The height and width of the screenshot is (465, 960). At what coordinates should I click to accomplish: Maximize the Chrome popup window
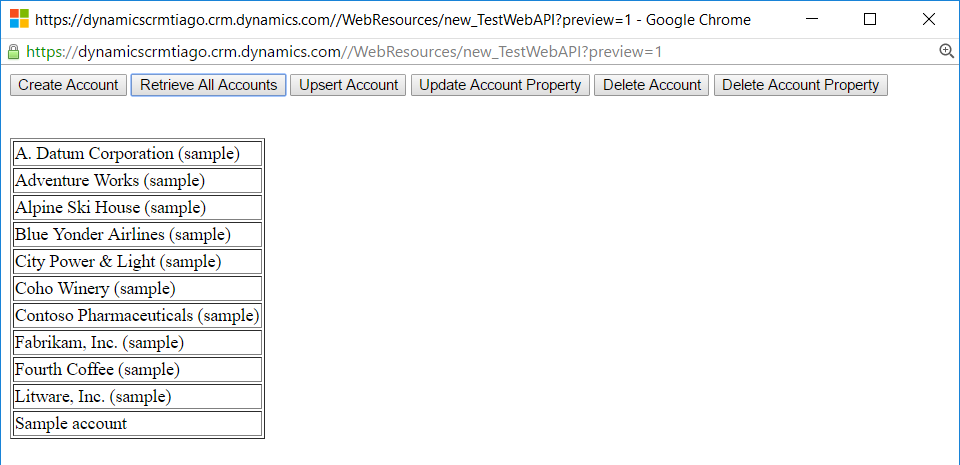coord(869,19)
